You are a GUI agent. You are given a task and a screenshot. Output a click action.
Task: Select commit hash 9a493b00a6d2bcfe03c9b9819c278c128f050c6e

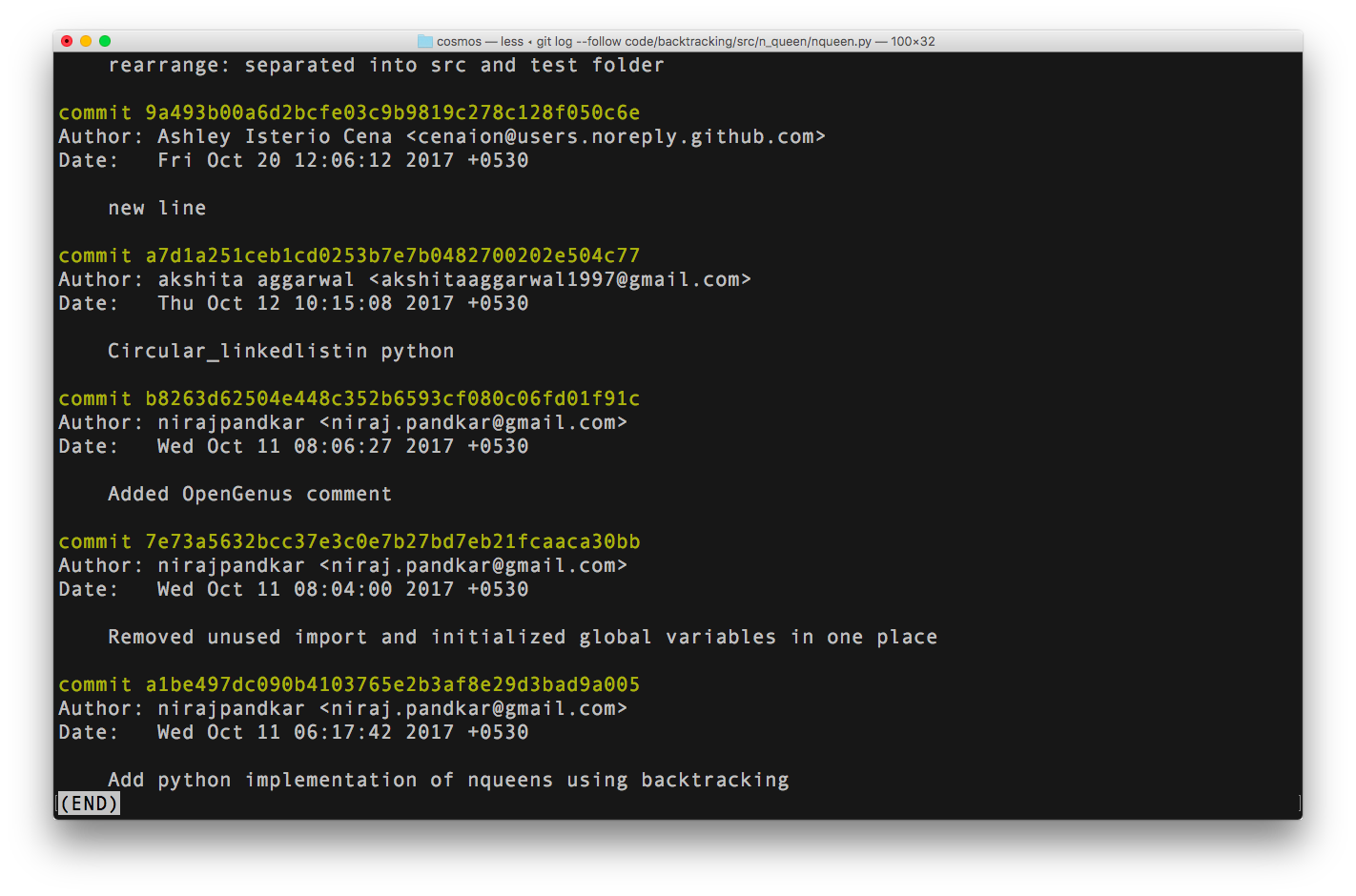pyautogui.click(x=393, y=112)
